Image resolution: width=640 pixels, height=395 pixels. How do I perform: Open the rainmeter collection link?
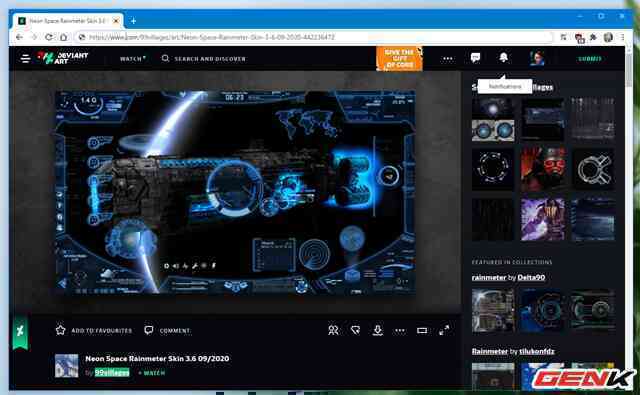click(x=489, y=277)
